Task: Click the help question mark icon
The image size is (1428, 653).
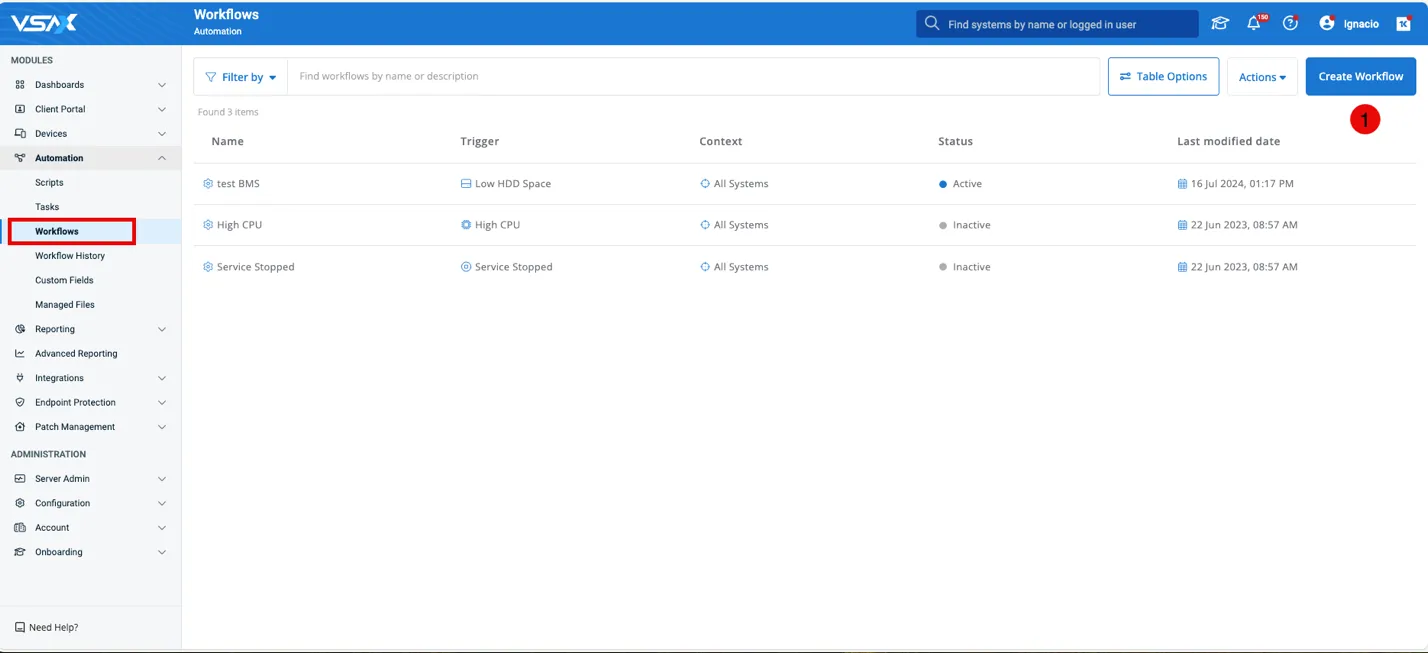Action: point(1290,24)
